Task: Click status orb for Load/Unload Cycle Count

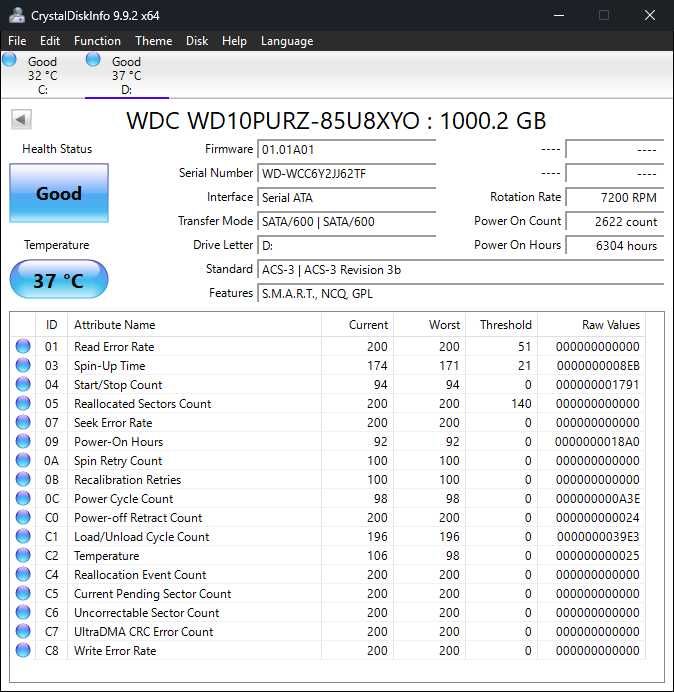Action: (23, 536)
